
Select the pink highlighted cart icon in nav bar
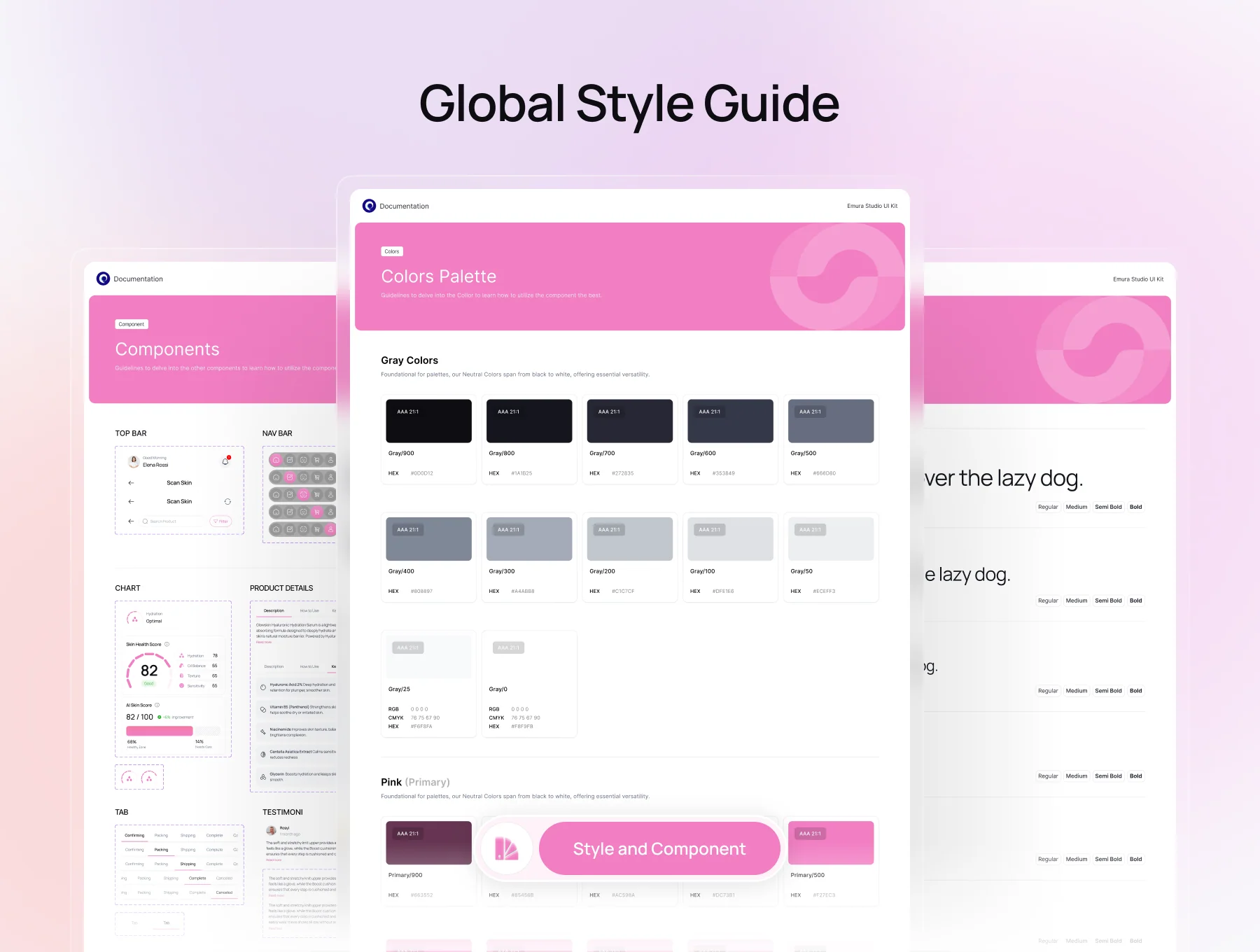click(x=317, y=512)
